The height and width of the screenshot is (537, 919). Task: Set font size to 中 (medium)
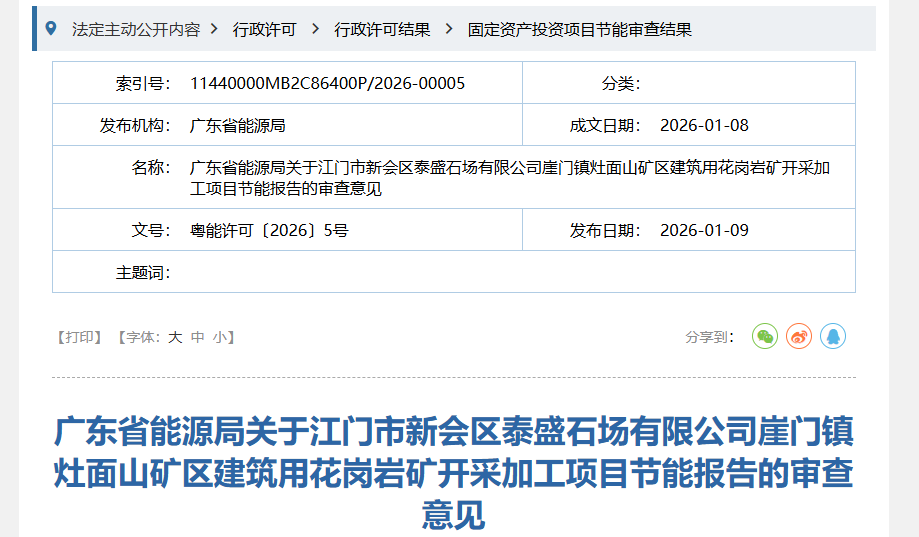pyautogui.click(x=197, y=338)
